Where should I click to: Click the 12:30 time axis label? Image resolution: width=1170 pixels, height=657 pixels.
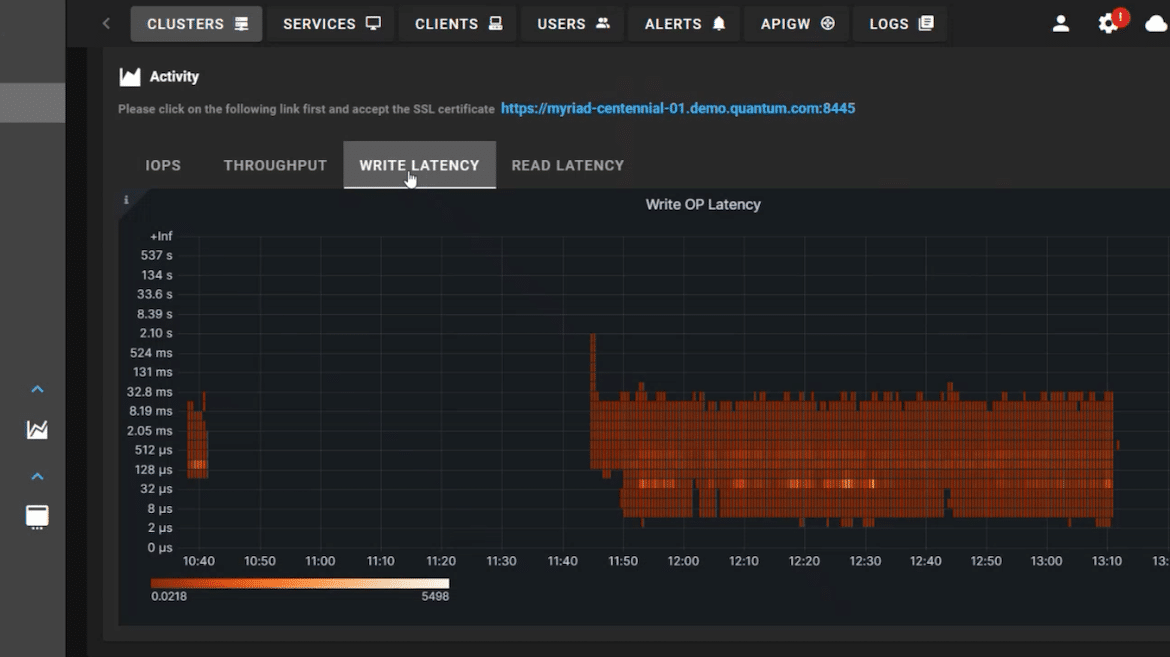[865, 561]
